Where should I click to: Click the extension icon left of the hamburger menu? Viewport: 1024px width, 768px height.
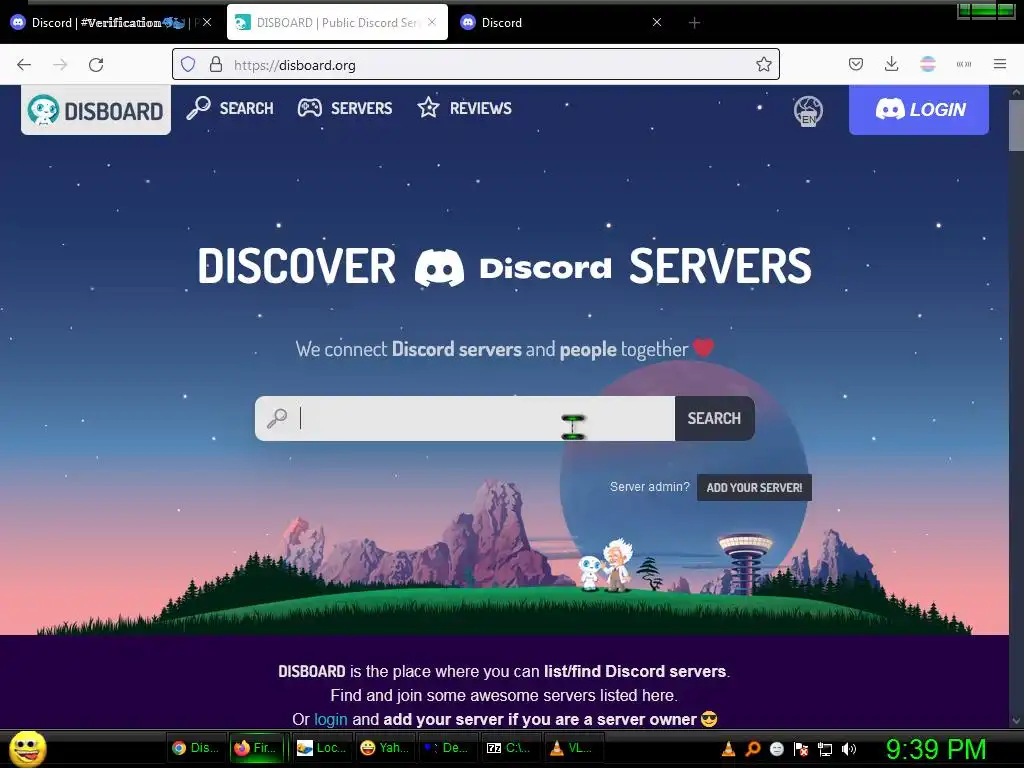point(963,64)
